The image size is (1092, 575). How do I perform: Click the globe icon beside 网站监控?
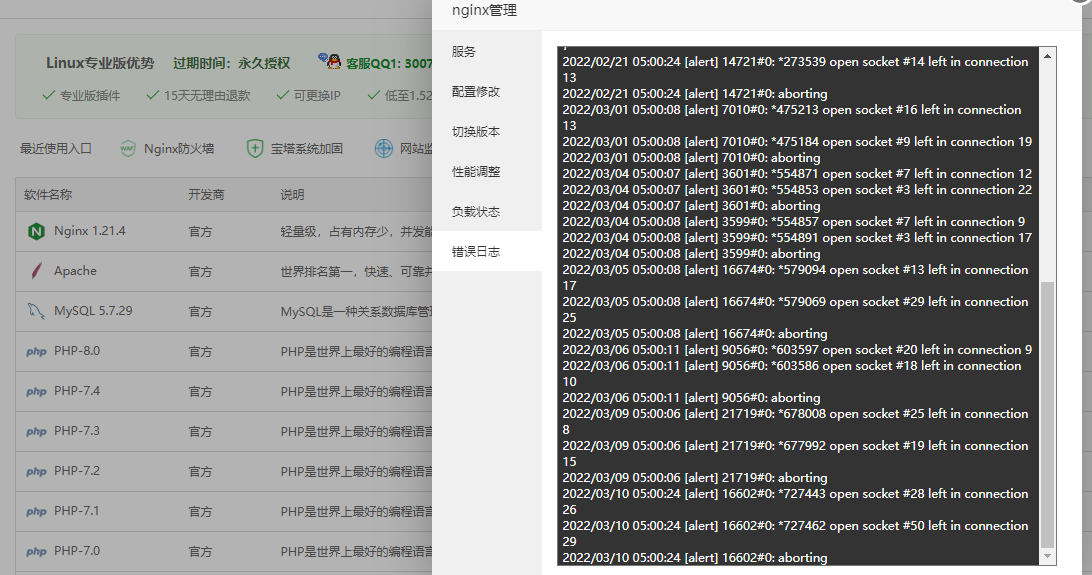tap(384, 149)
